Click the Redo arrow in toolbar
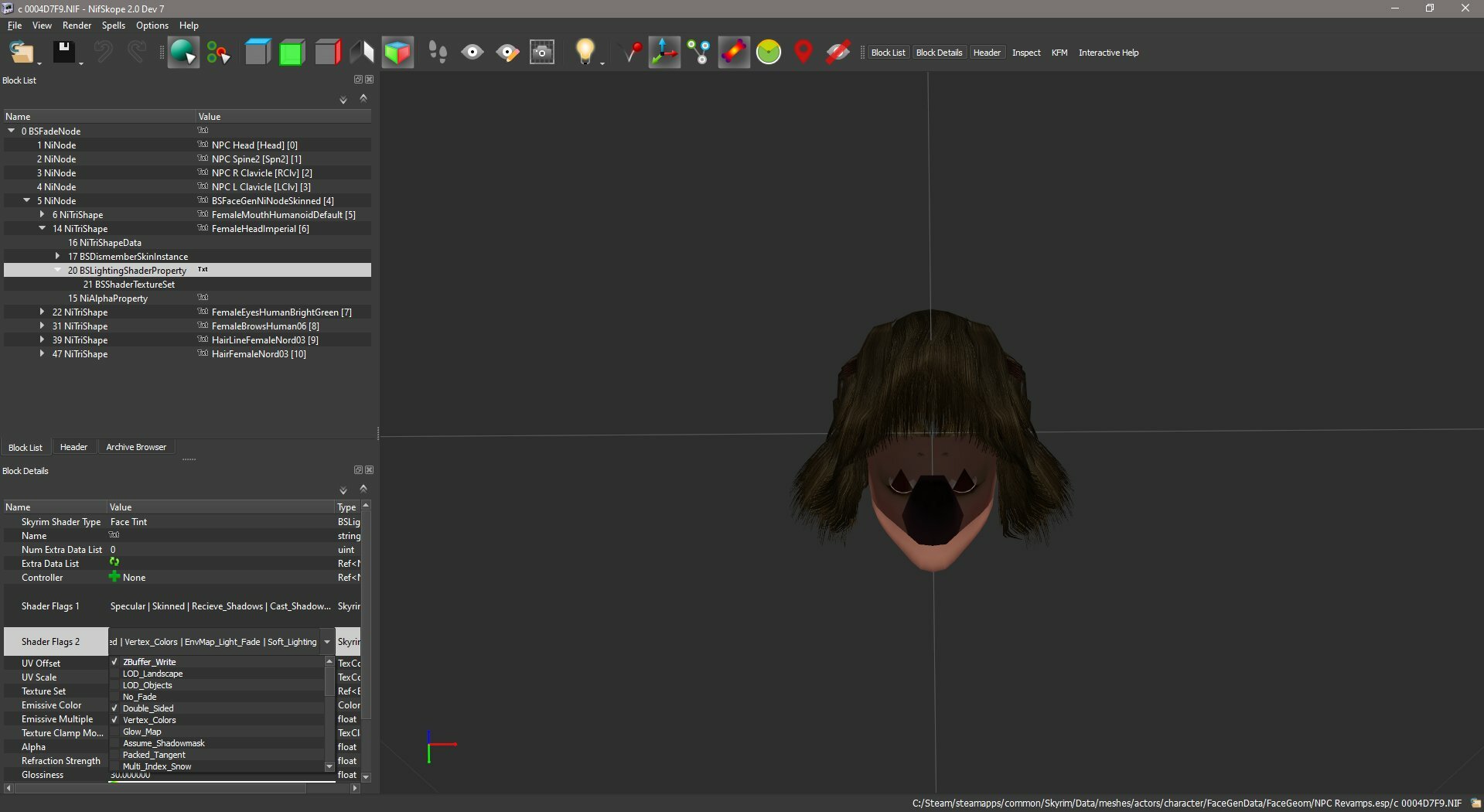The width and height of the screenshot is (1484, 812). pos(137,52)
